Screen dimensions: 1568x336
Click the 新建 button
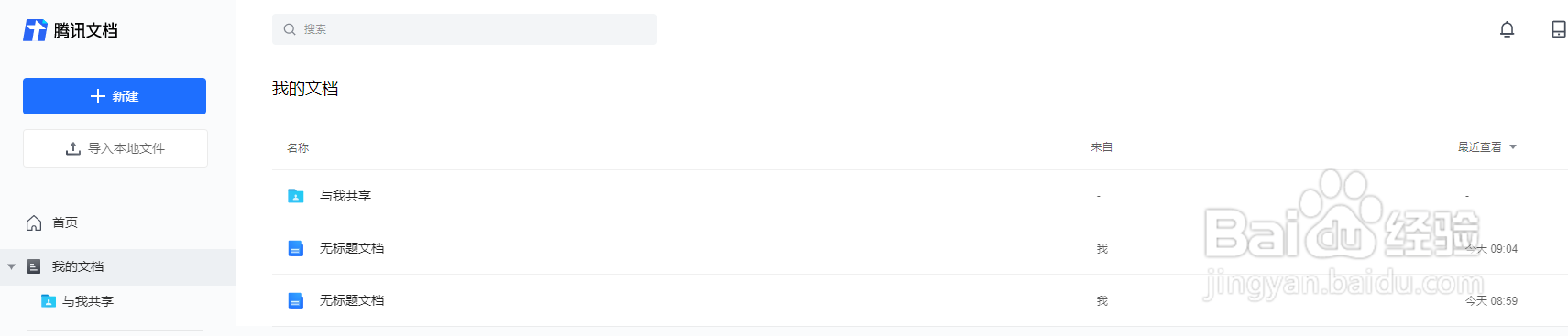click(x=115, y=96)
